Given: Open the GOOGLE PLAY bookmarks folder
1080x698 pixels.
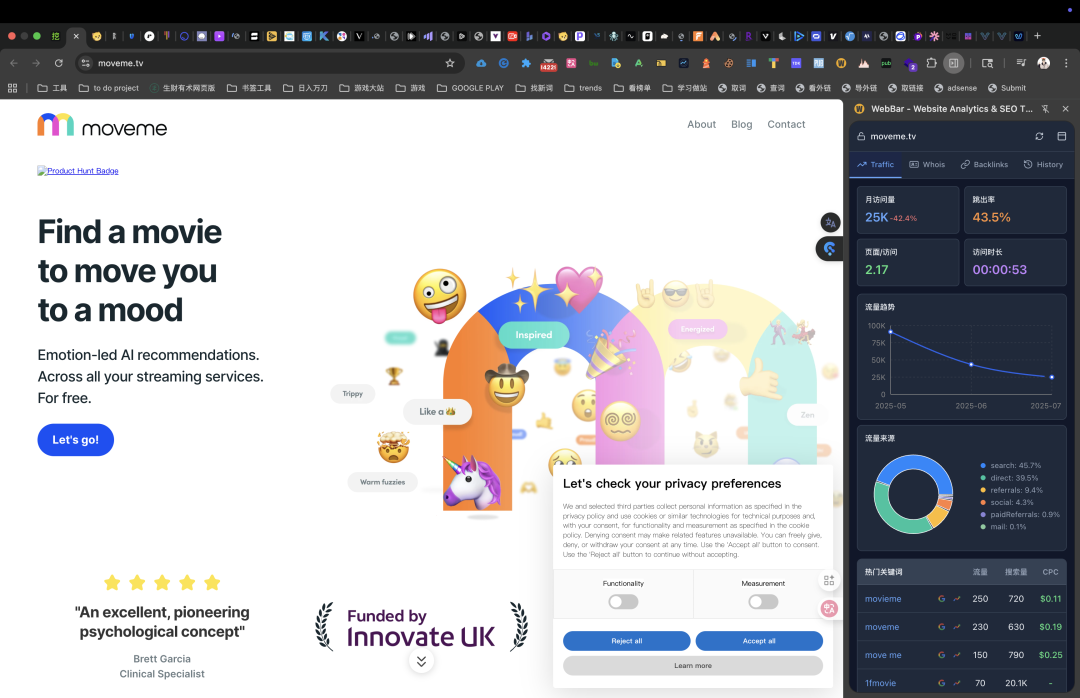Looking at the screenshot, I should pyautogui.click(x=470, y=88).
